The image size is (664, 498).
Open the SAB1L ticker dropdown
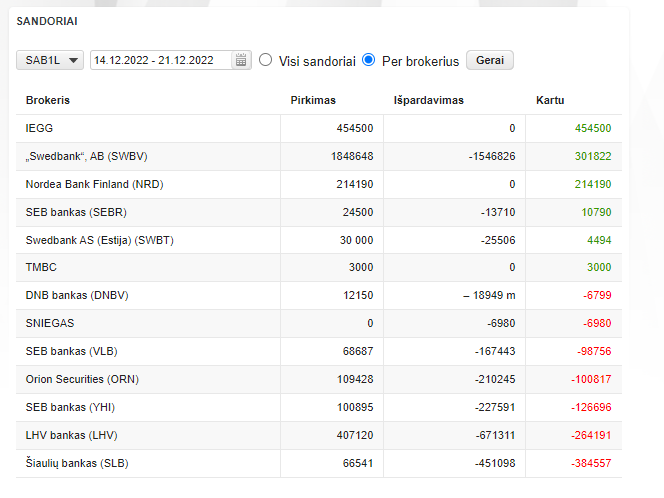[x=50, y=60]
